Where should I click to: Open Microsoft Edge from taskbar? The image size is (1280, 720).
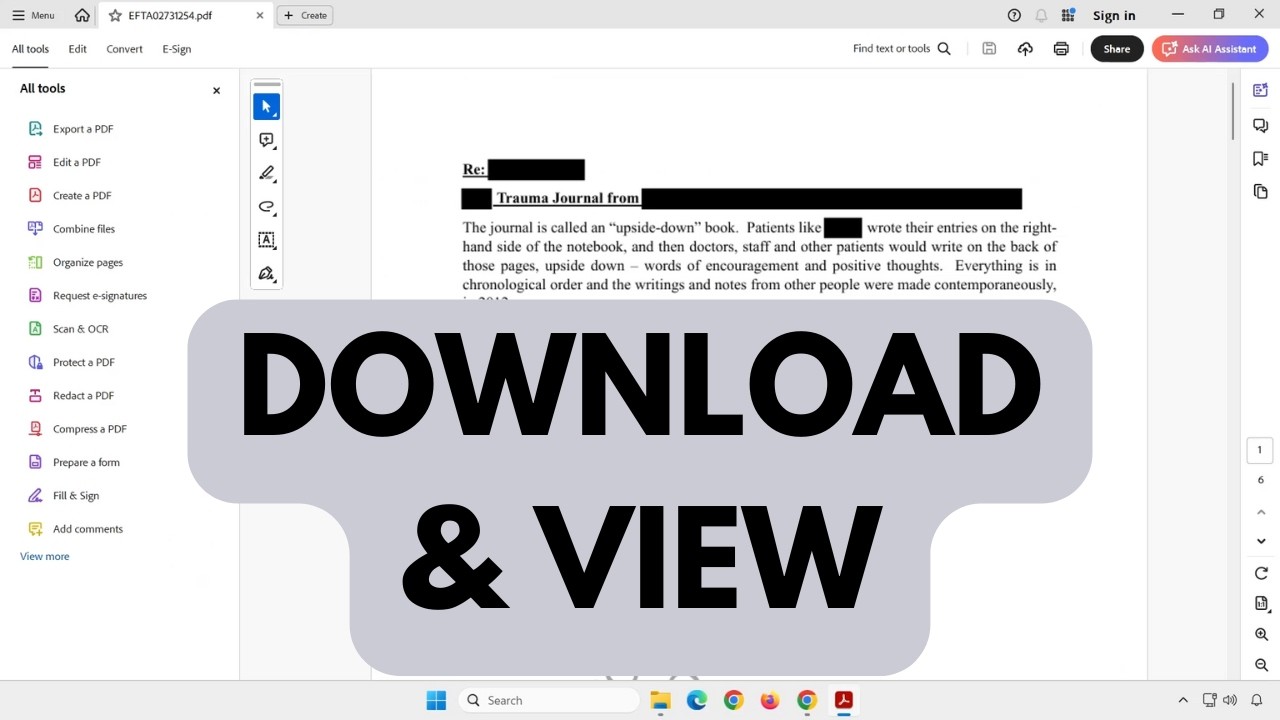[x=697, y=700]
